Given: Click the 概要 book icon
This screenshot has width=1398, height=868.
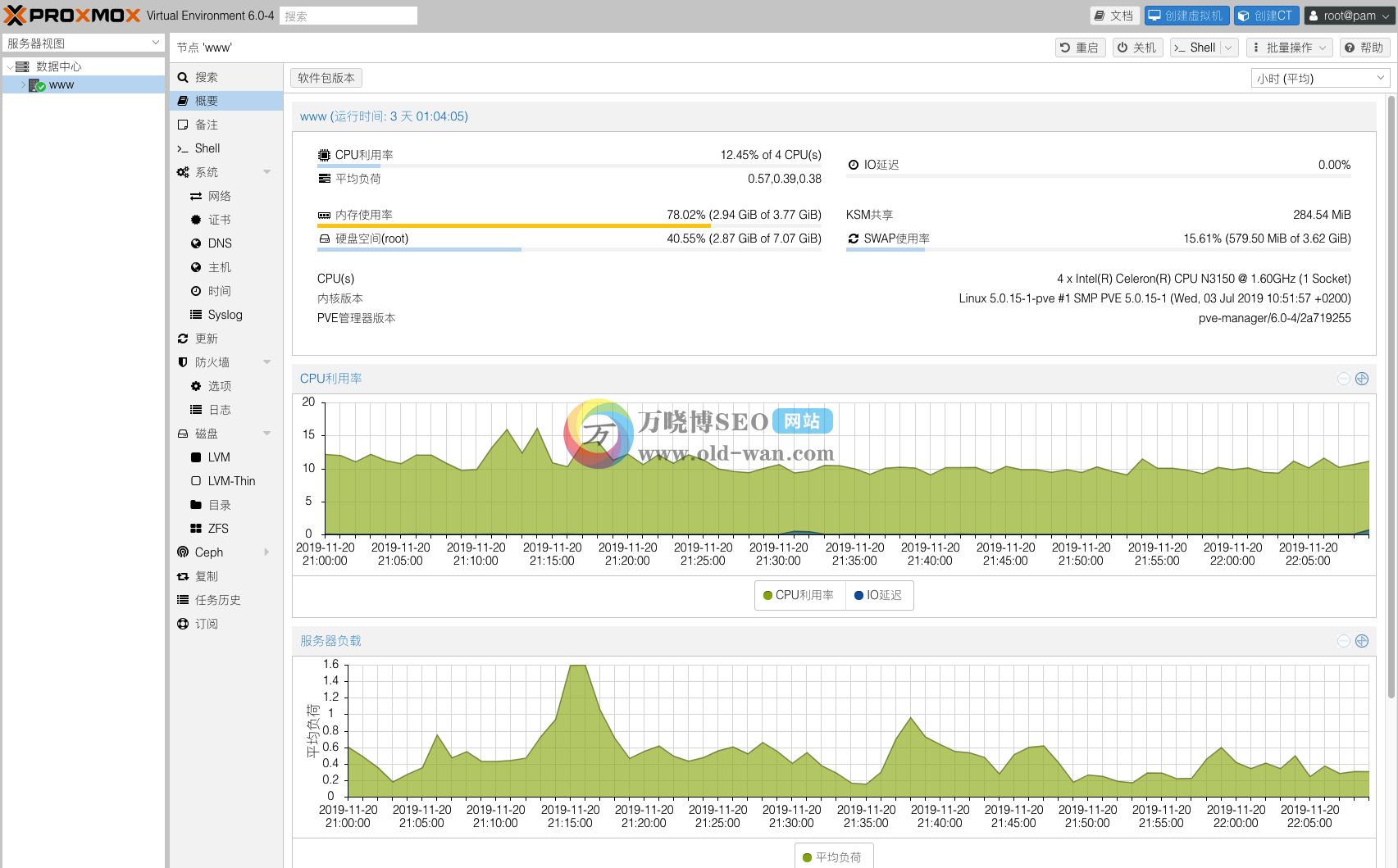Looking at the screenshot, I should [183, 101].
